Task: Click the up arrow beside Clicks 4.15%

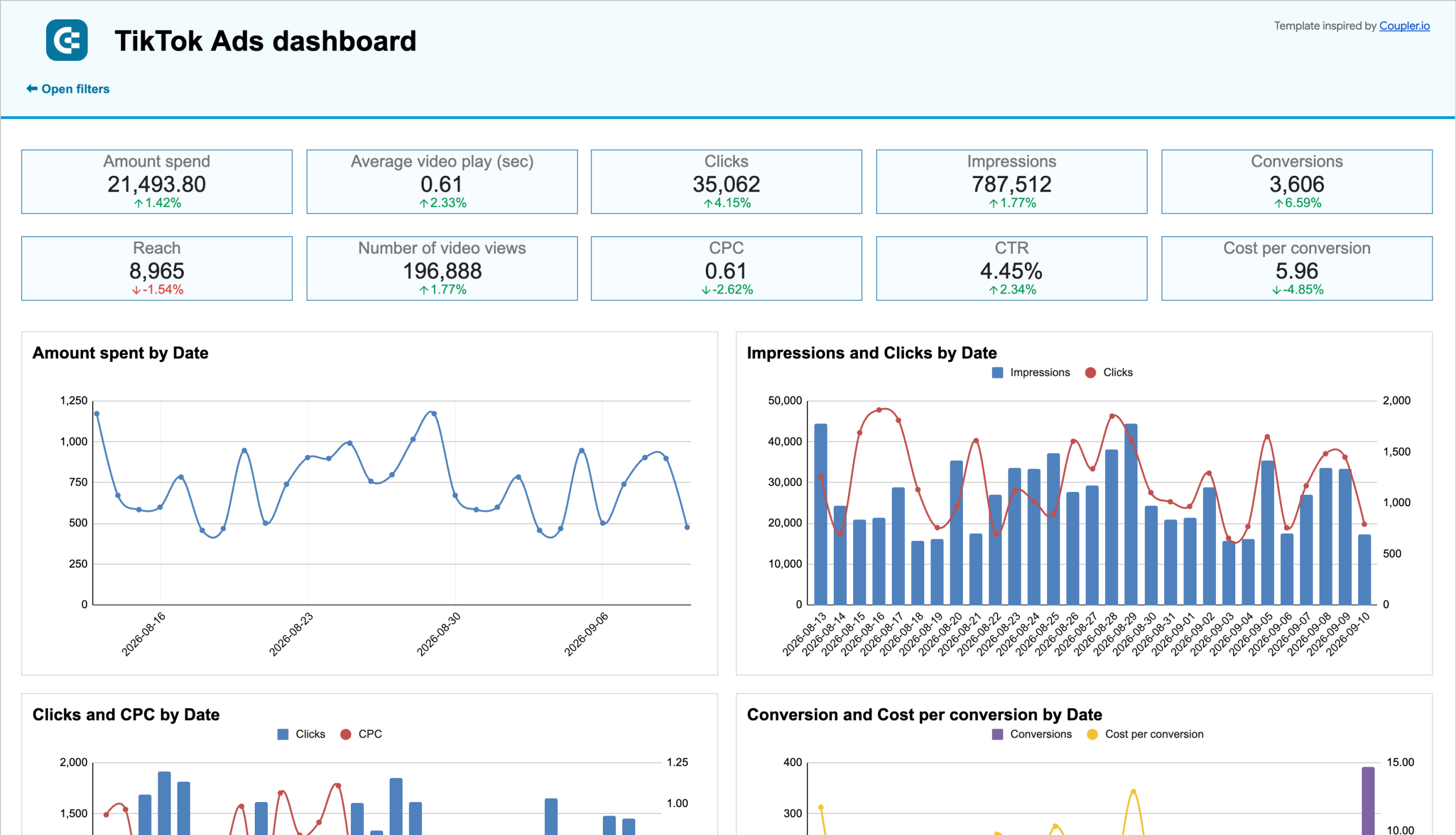Action: coord(708,203)
